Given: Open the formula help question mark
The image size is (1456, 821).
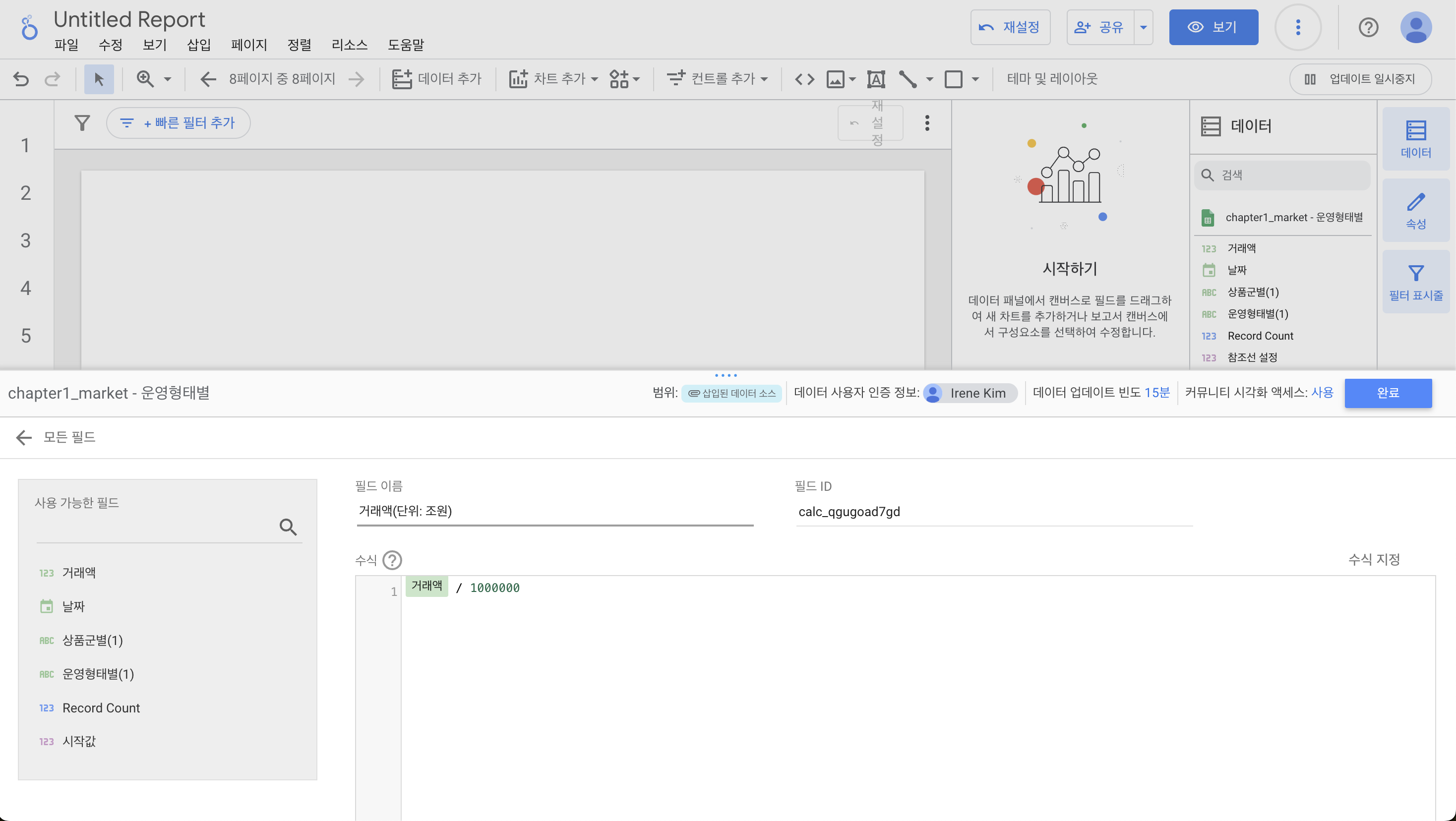Looking at the screenshot, I should coord(392,560).
